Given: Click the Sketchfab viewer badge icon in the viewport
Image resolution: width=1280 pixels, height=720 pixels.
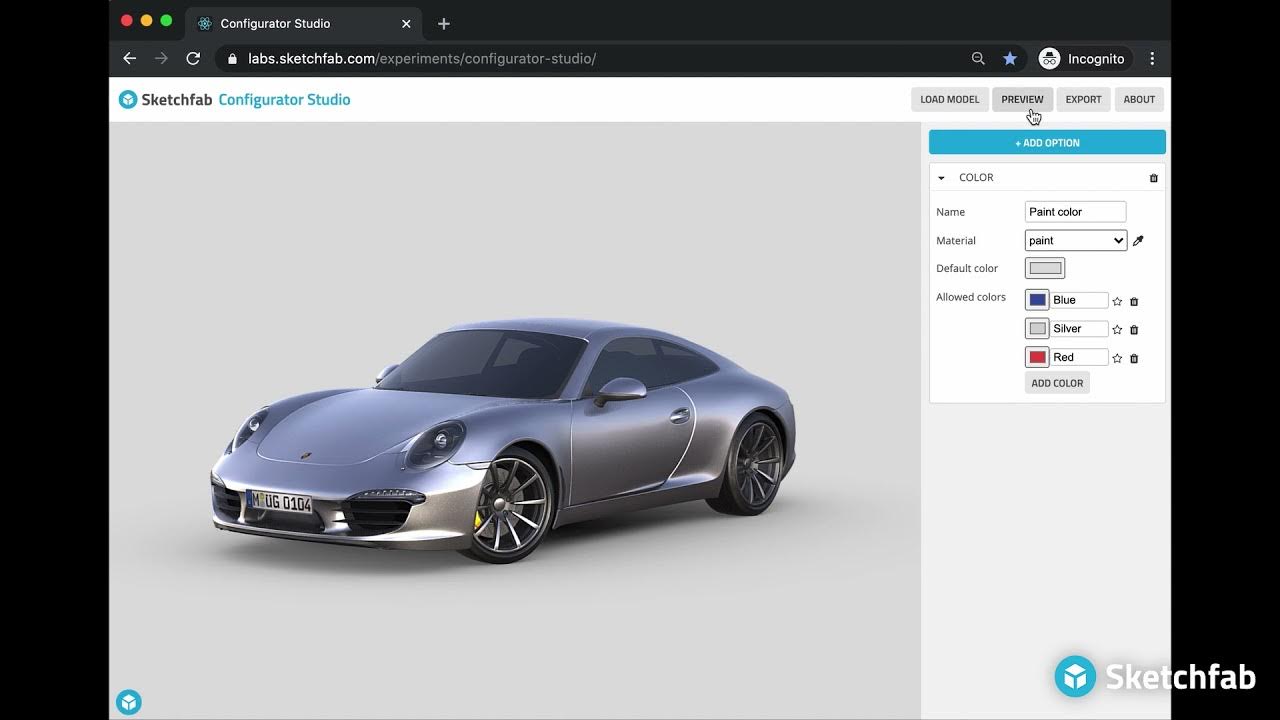Looking at the screenshot, I should point(128,702).
